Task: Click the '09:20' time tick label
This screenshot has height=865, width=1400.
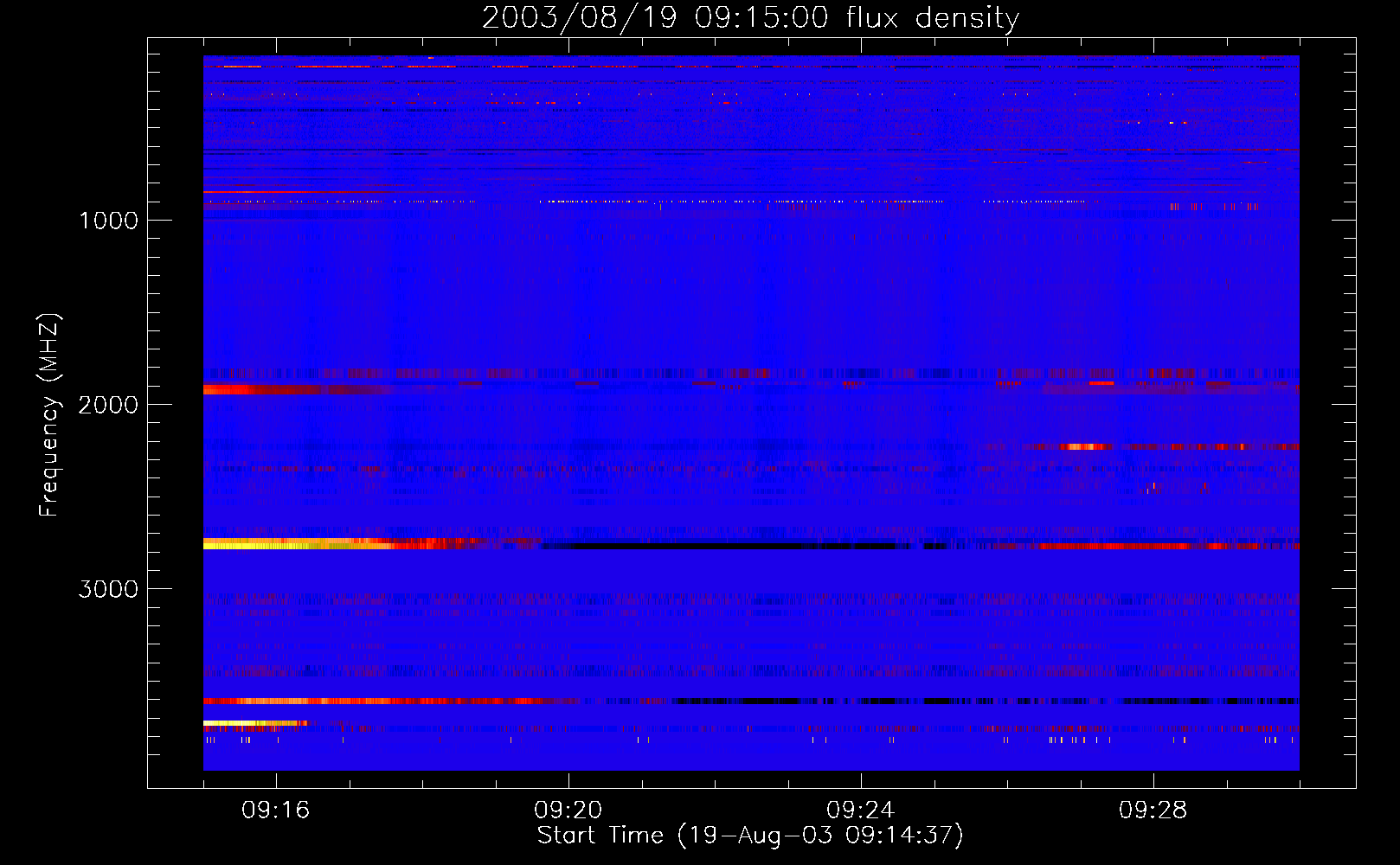Action: coord(568,811)
